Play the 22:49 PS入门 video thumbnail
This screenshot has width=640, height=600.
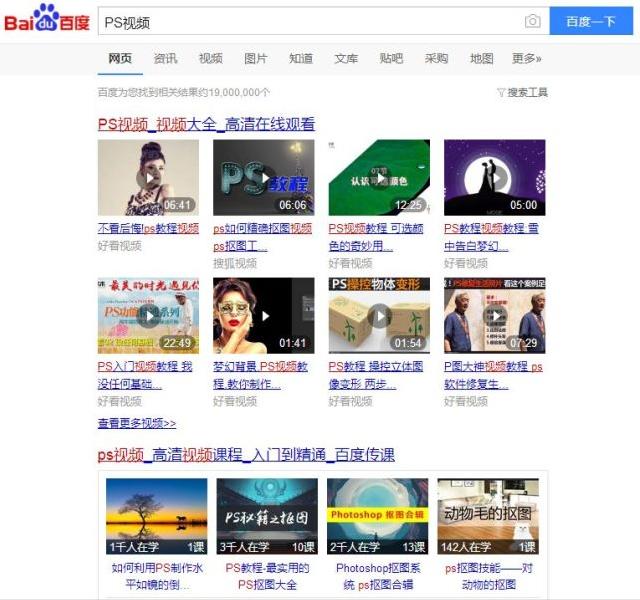tap(148, 316)
